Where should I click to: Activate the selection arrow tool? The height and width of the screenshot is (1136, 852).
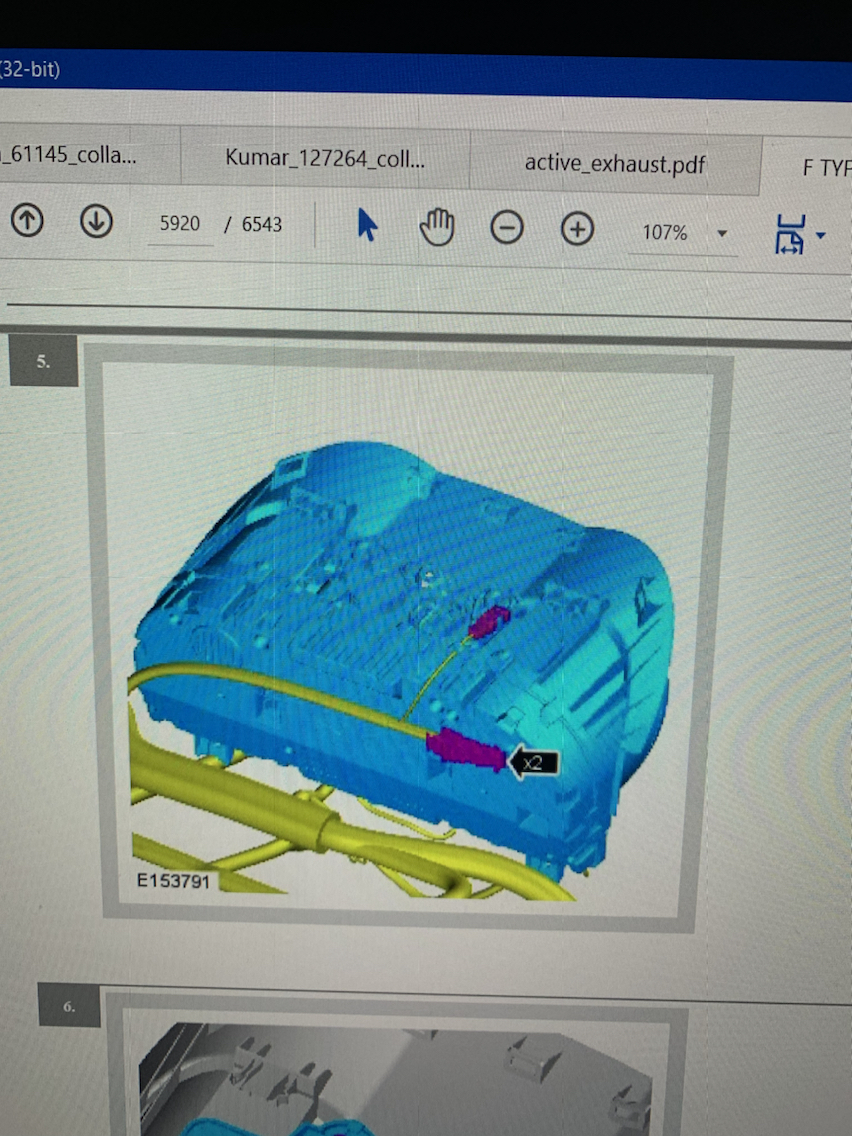367,226
